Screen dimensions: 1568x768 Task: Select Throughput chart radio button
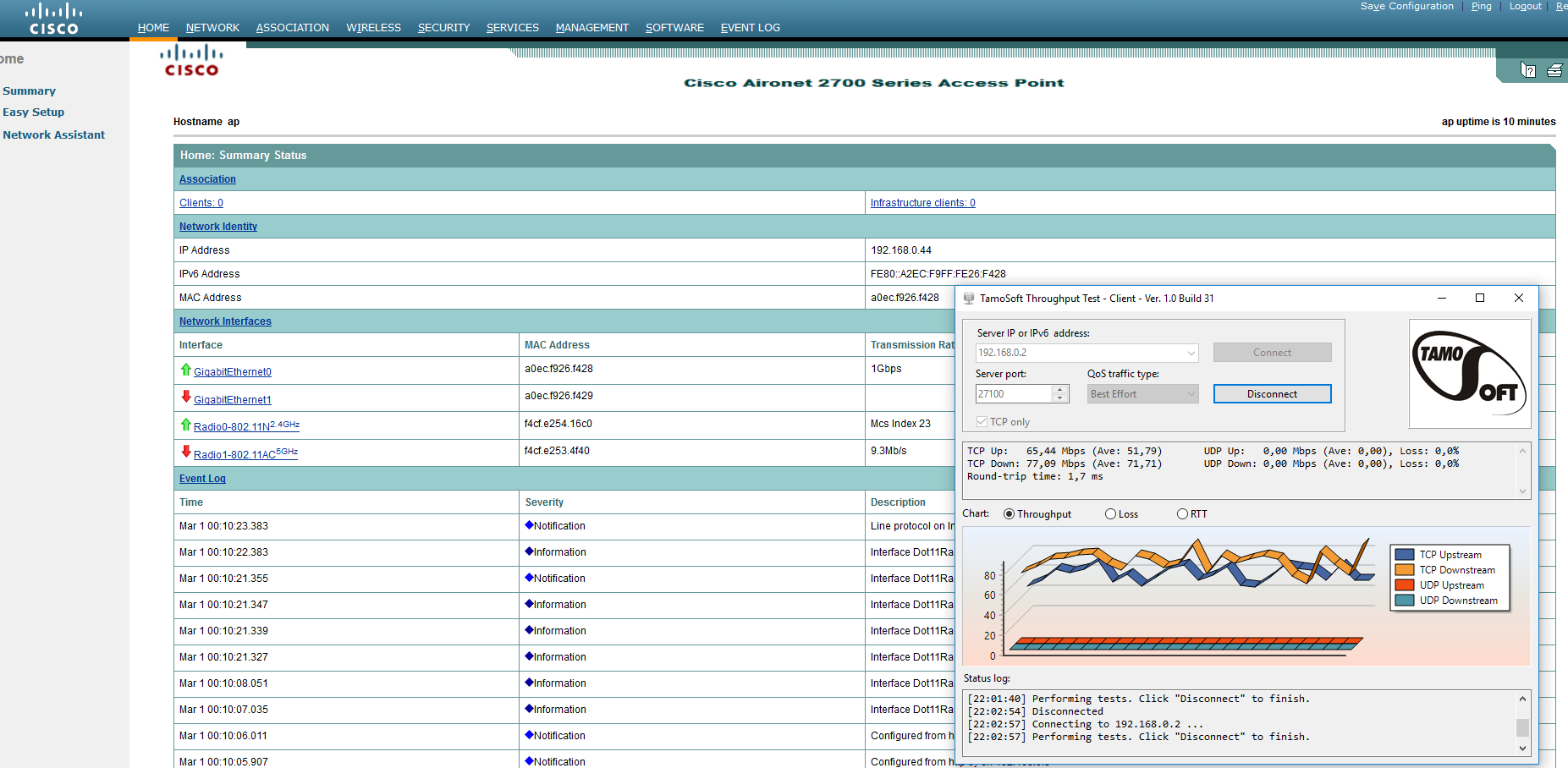pos(1009,514)
